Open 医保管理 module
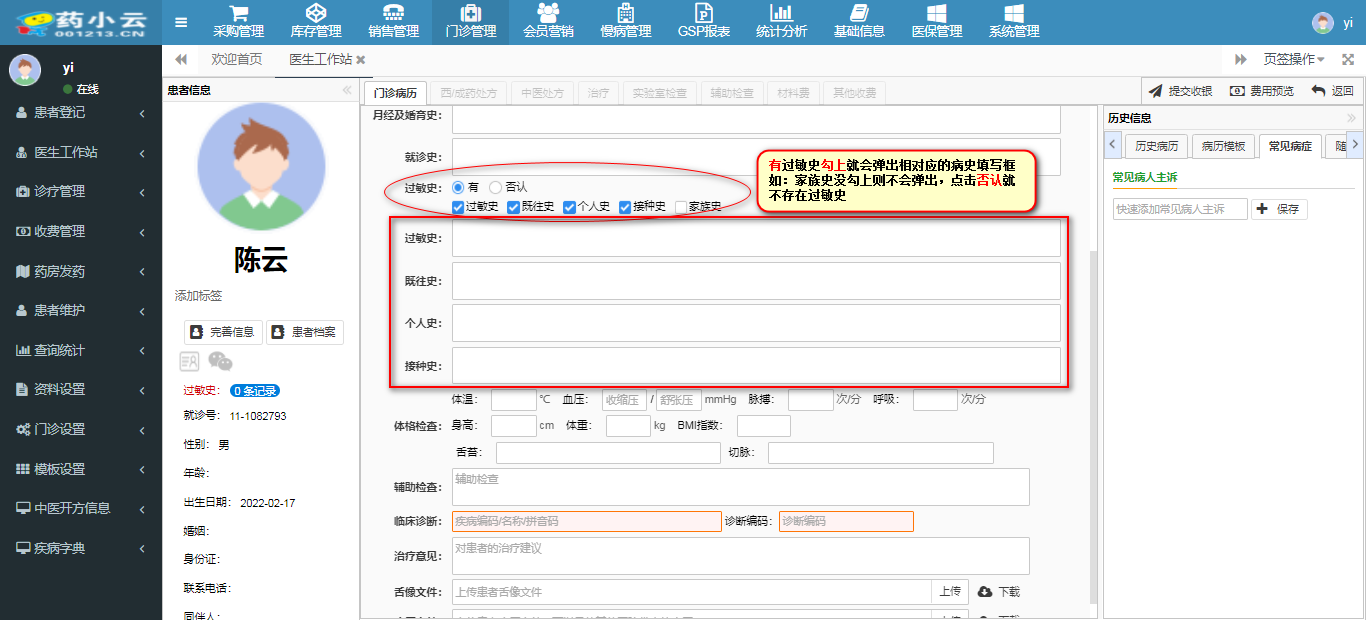Viewport: 1366px width, 622px height. [x=937, y=22]
